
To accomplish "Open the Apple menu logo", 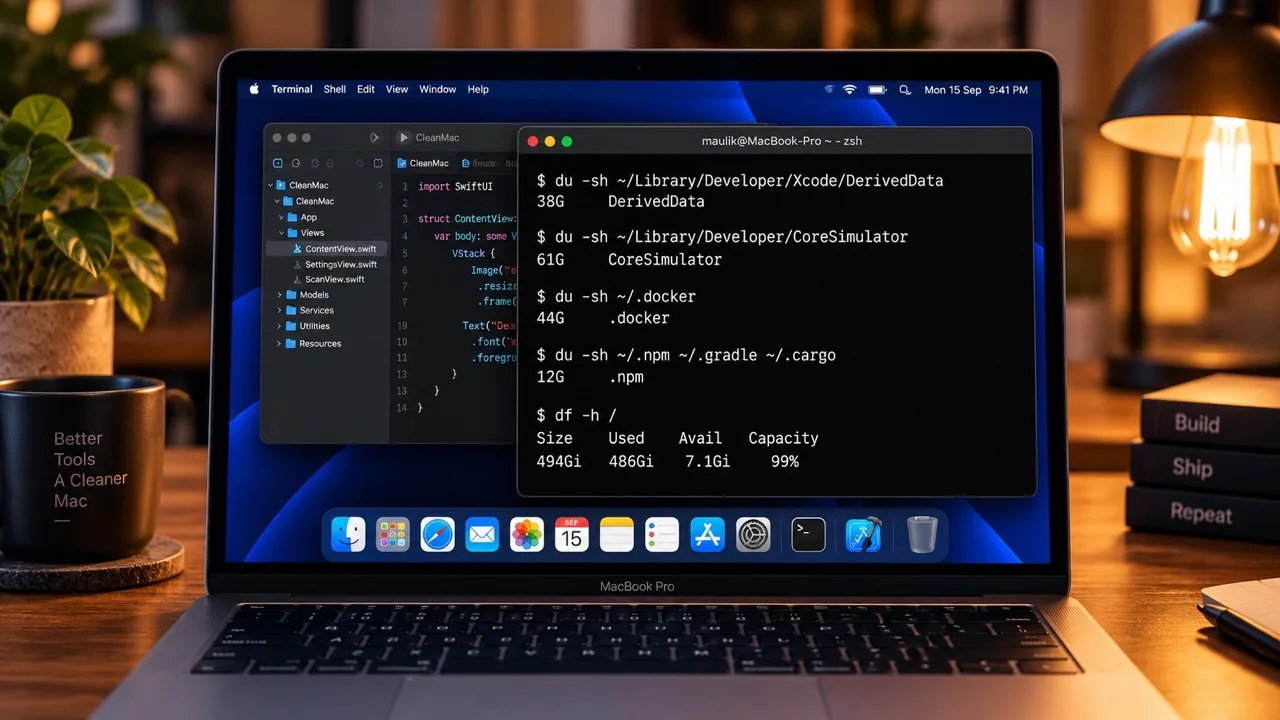I will pos(254,89).
